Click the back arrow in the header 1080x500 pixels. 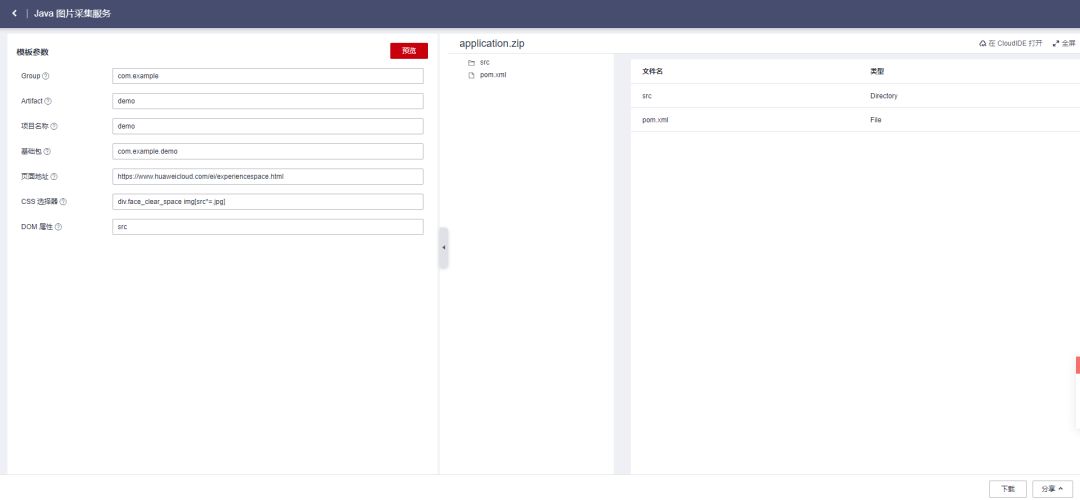pyautogui.click(x=14, y=13)
